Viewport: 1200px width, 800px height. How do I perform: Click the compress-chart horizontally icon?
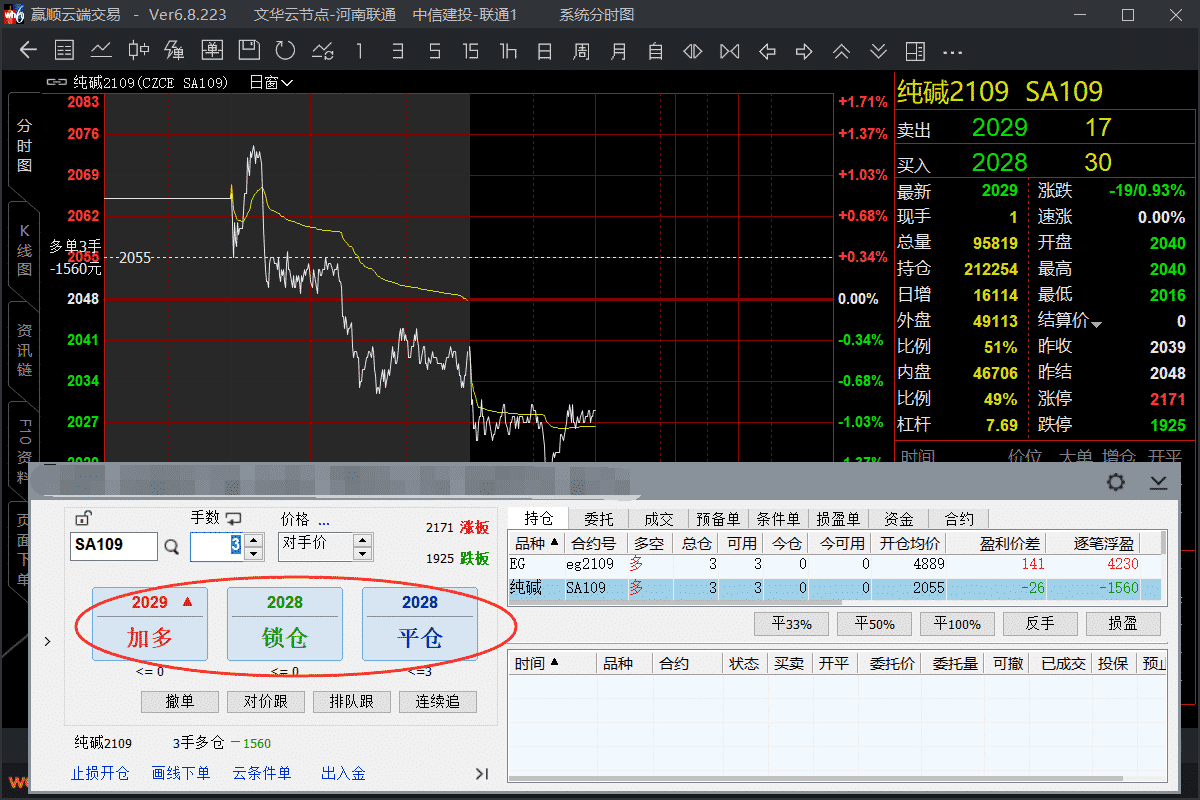click(x=729, y=51)
